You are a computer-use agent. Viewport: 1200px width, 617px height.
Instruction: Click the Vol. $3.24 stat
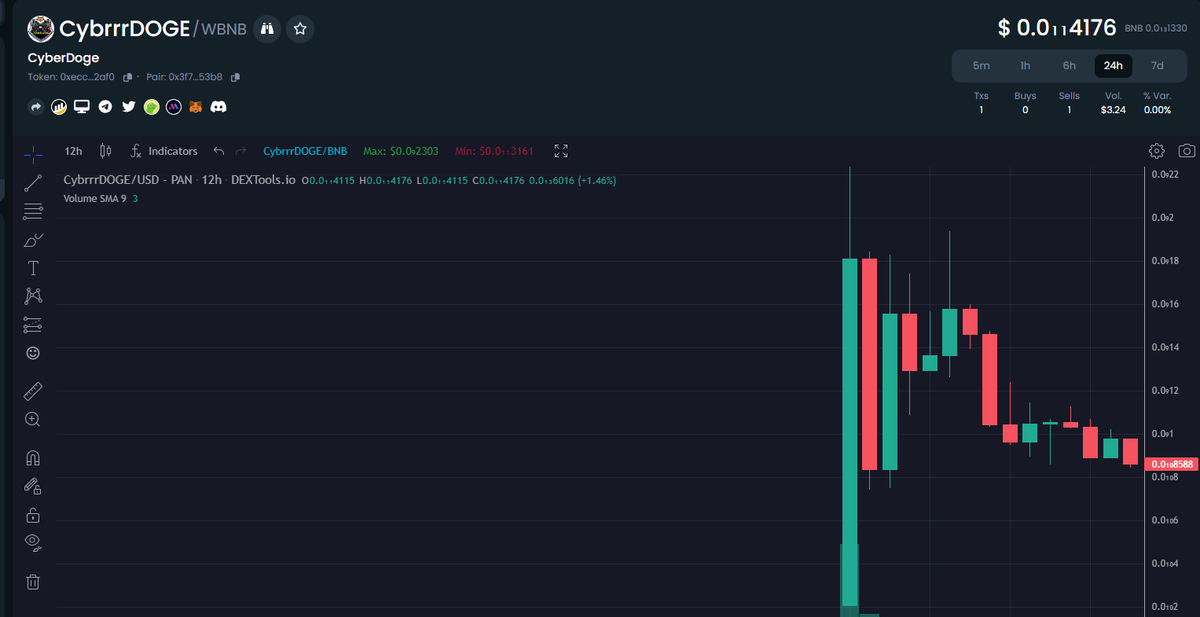1113,103
